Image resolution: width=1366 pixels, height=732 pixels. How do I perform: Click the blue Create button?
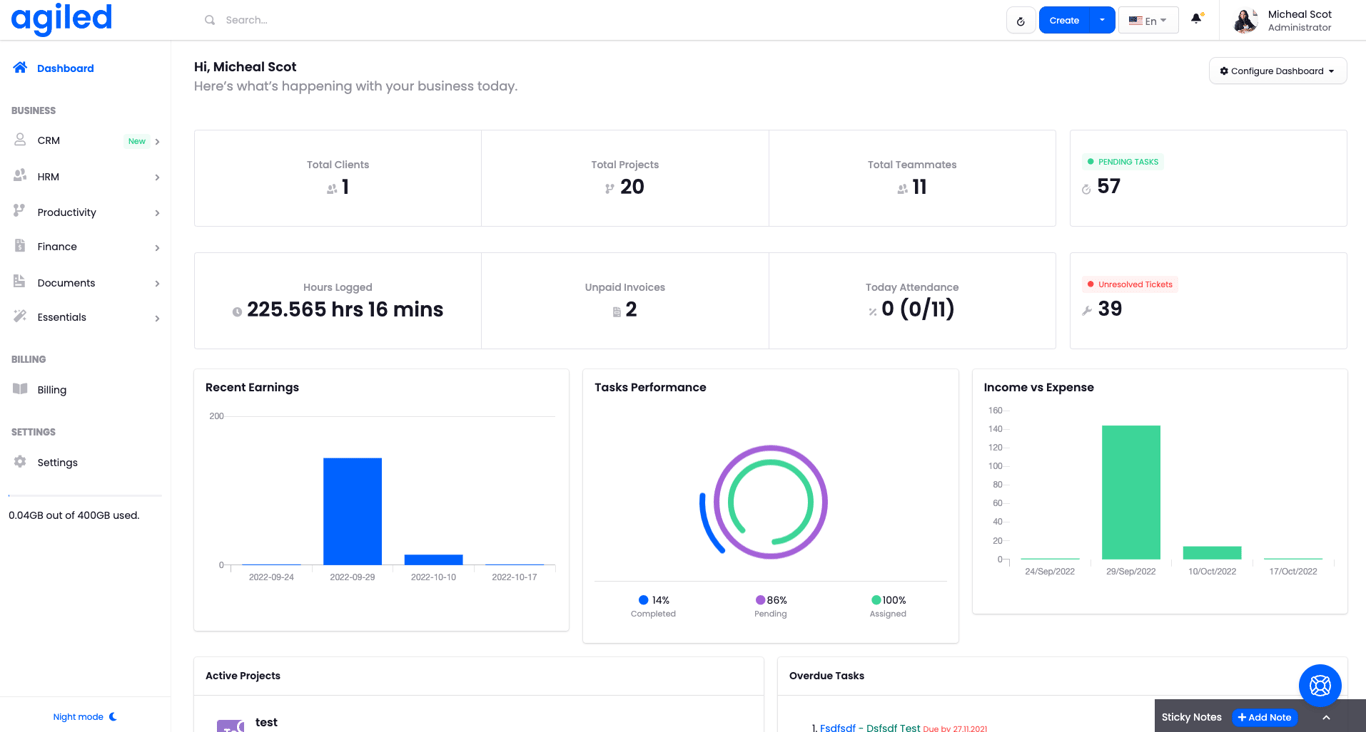[1064, 20]
